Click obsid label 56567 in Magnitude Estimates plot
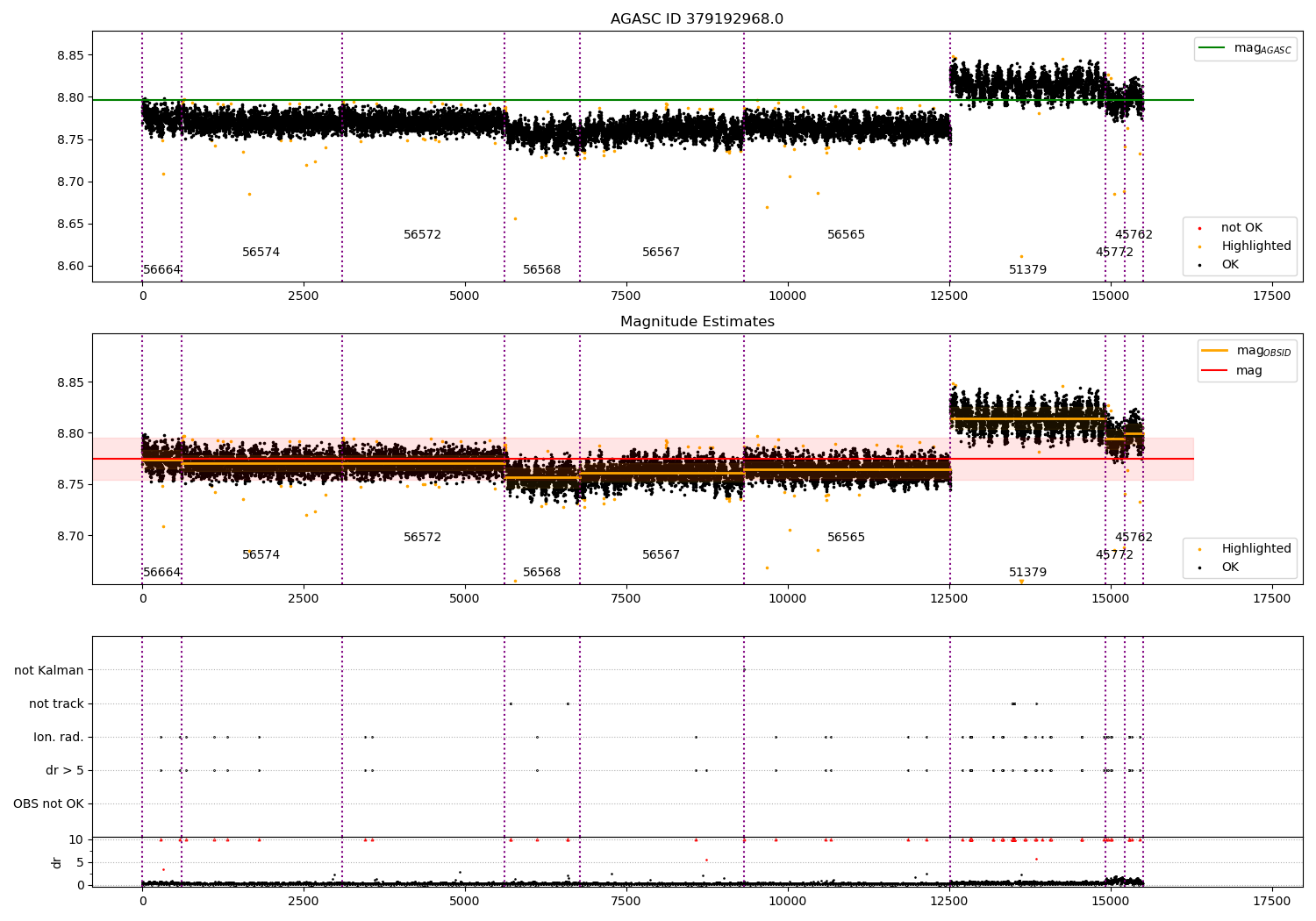 (x=661, y=555)
